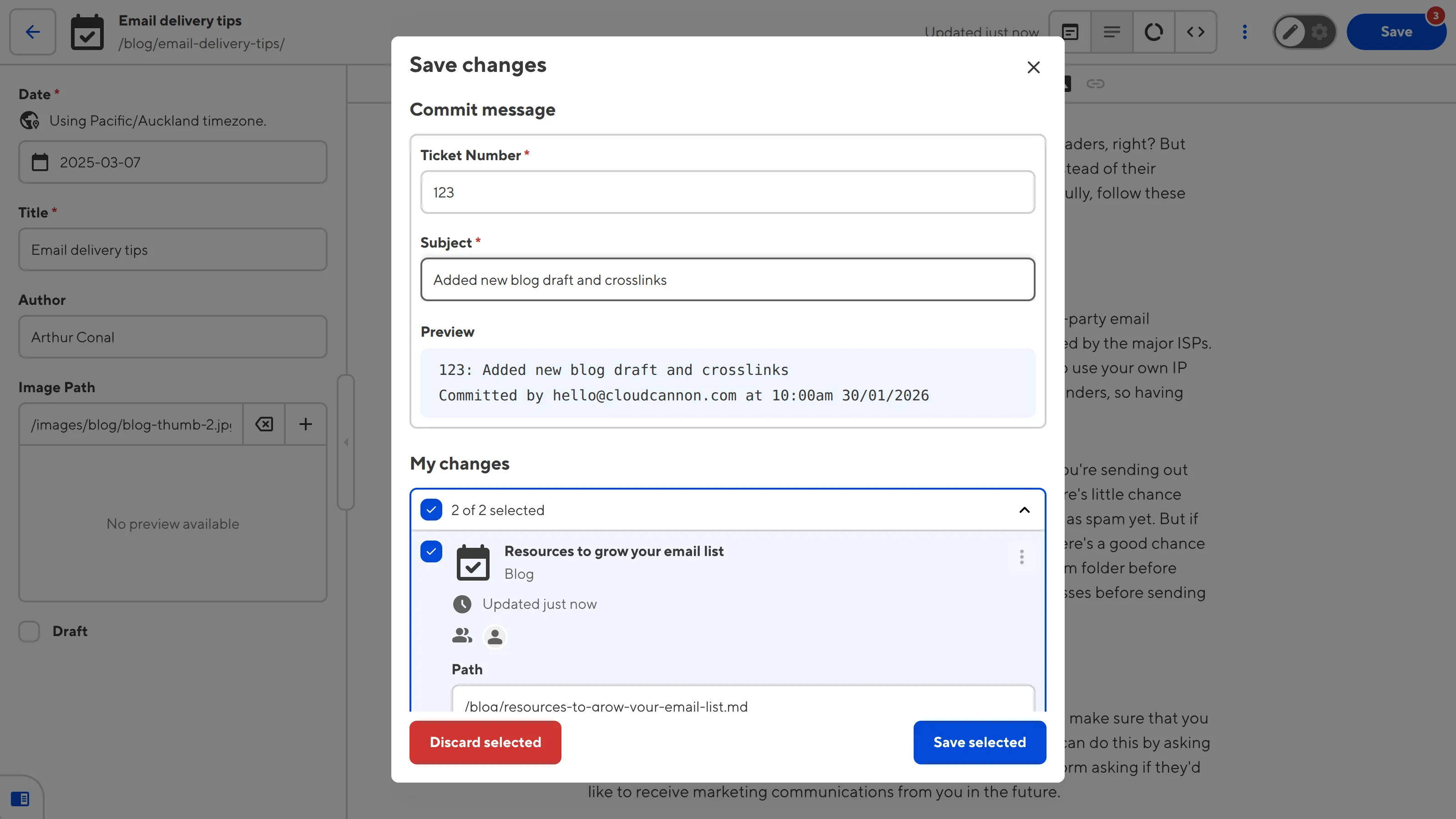Click the refresh preview icon
Image resolution: width=1456 pixels, height=819 pixels.
1153,32
